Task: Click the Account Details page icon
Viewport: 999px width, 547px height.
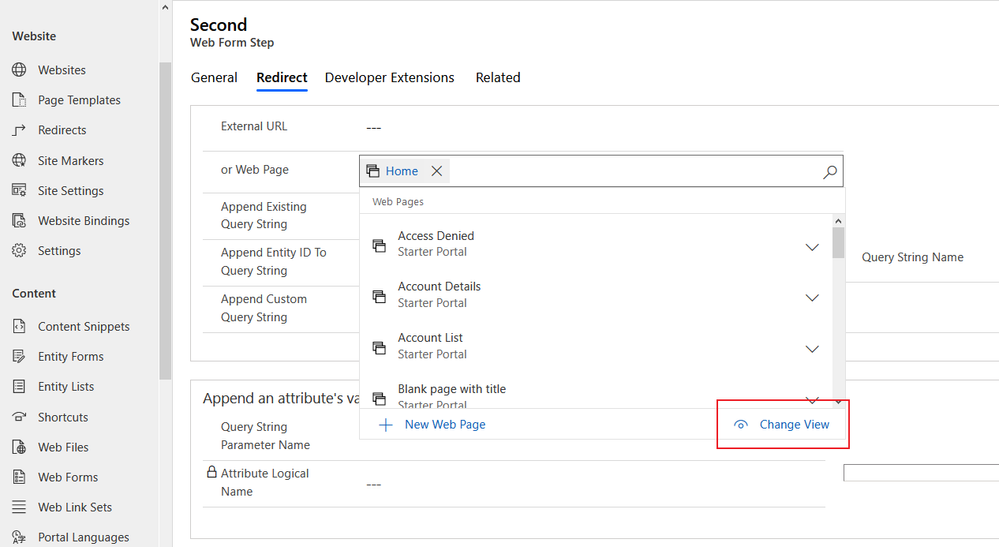Action: click(379, 297)
